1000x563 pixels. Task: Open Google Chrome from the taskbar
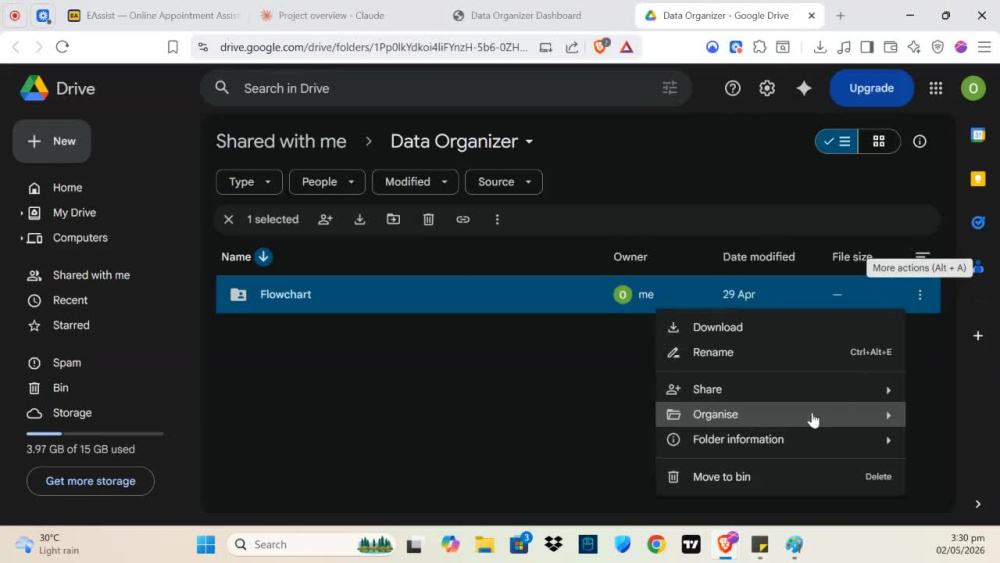(656, 545)
